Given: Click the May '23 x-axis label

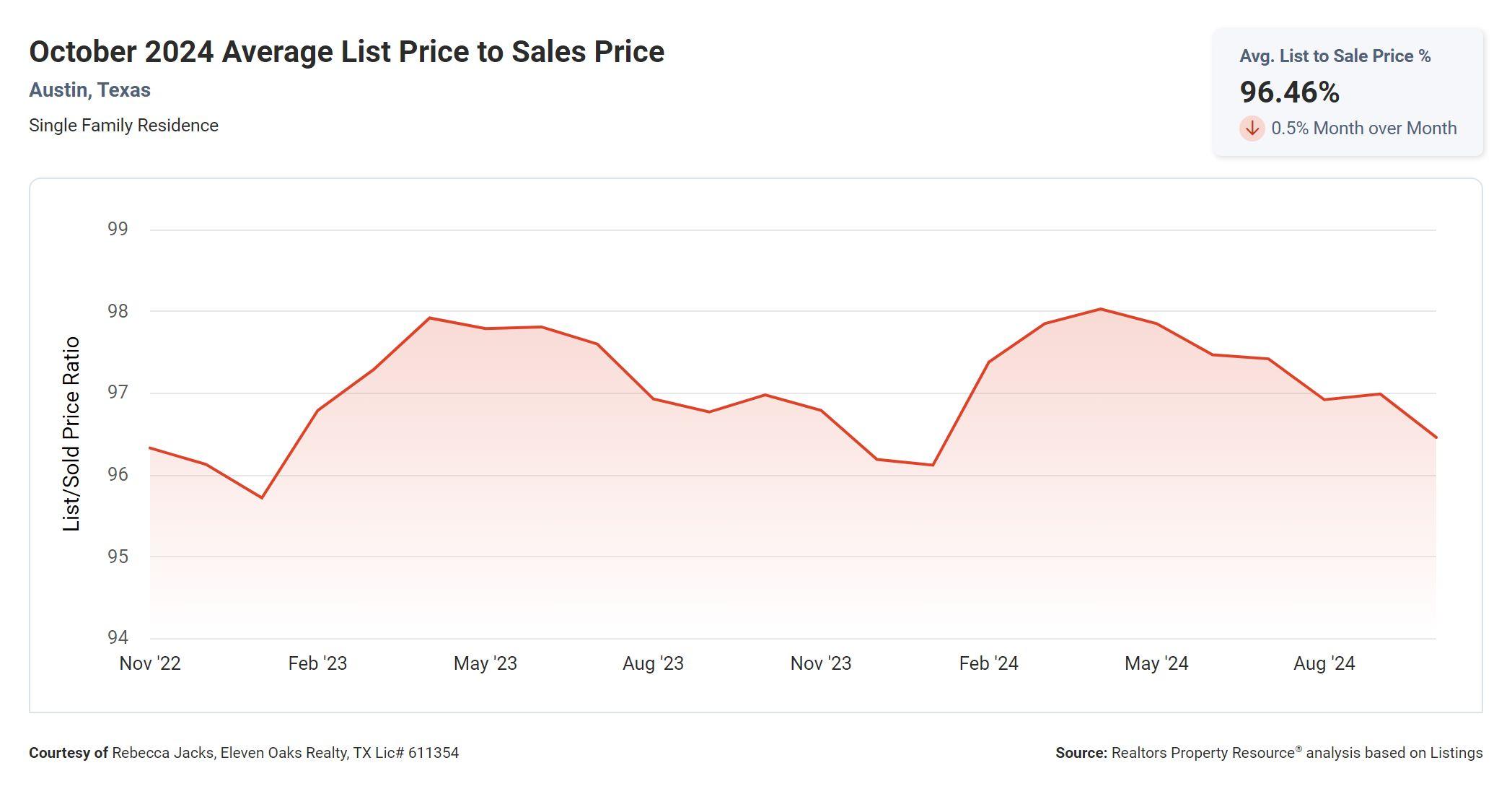Looking at the screenshot, I should [x=485, y=663].
